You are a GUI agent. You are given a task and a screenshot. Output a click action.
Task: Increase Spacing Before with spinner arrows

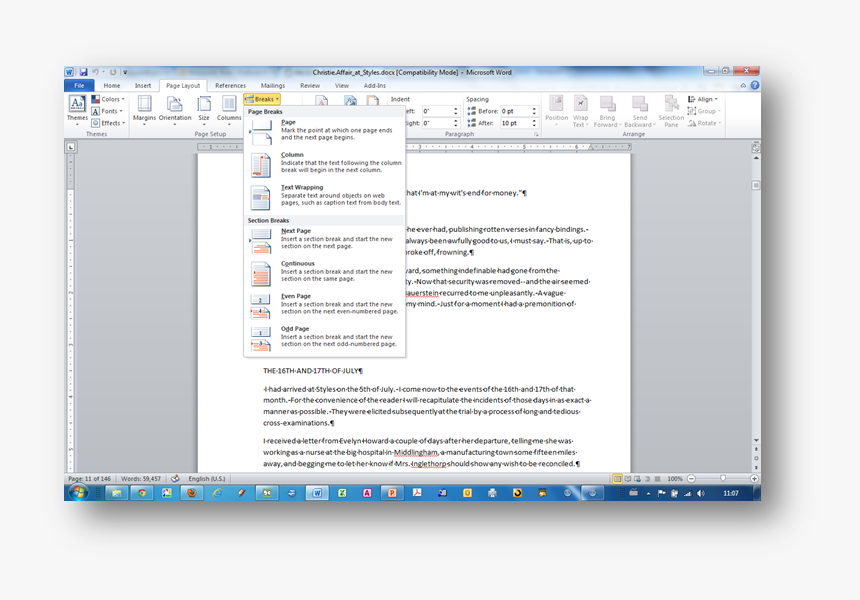tap(534, 109)
